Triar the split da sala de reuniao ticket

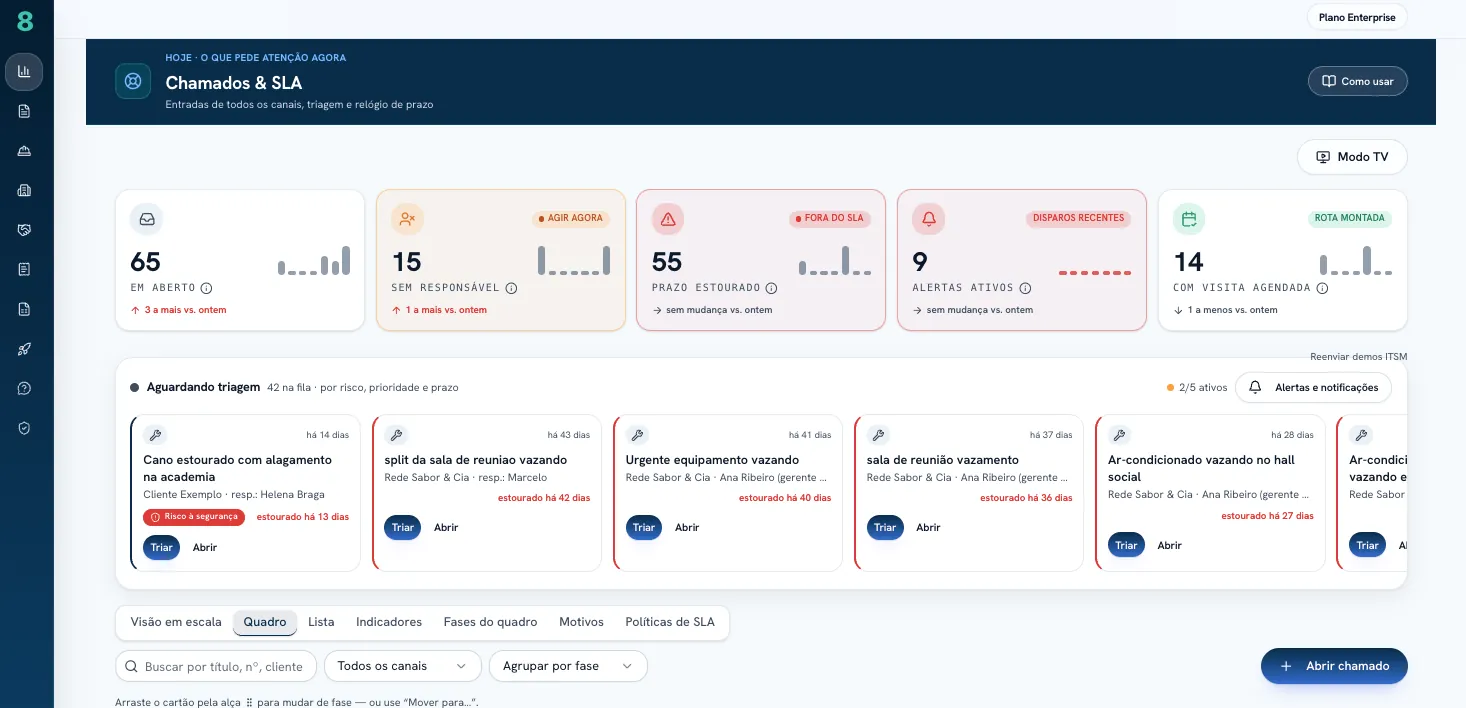point(403,527)
